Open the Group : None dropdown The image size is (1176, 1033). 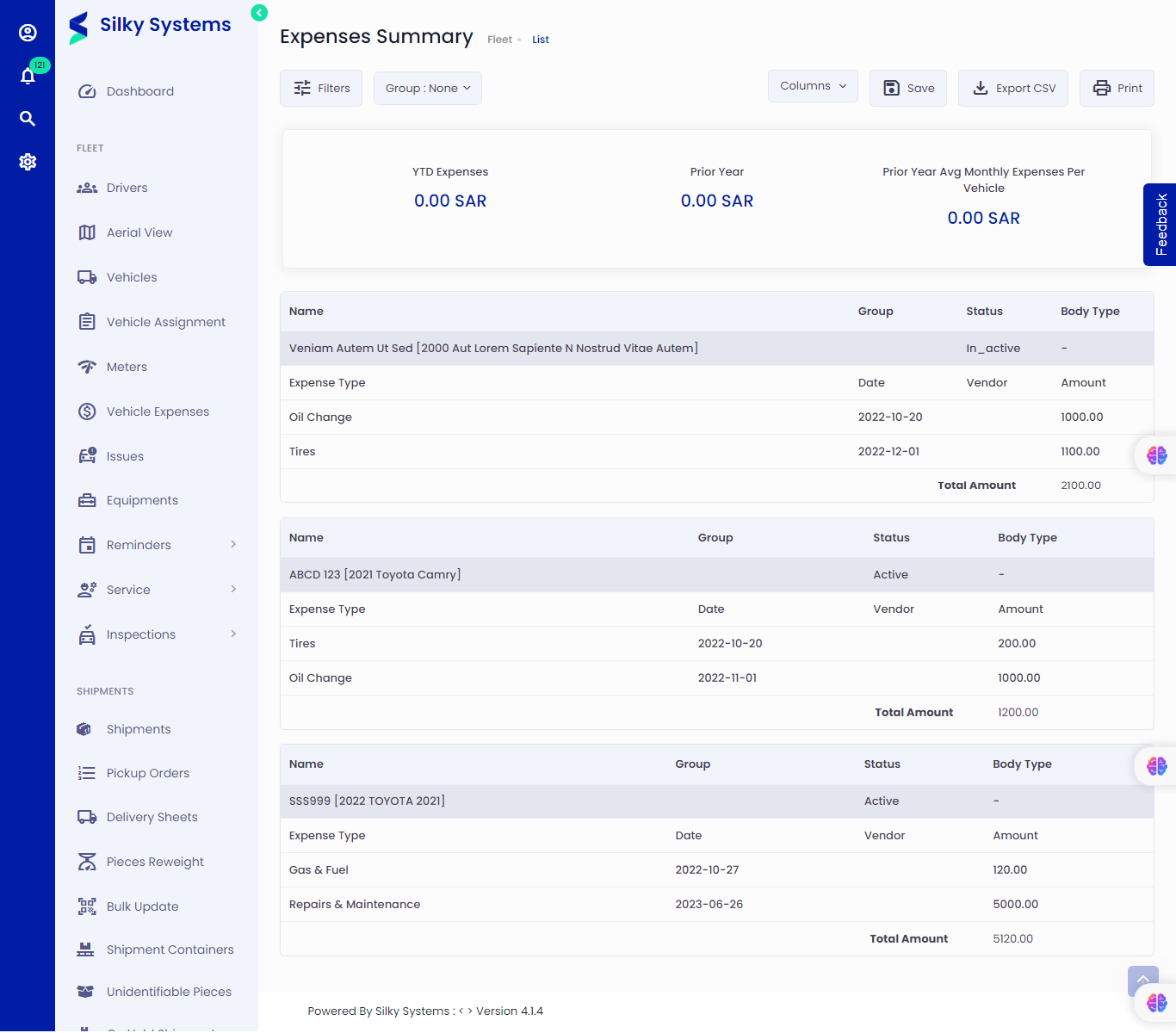click(428, 89)
